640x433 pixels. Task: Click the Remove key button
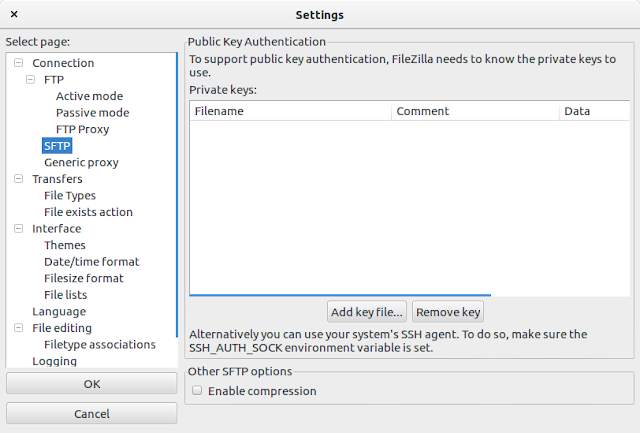point(448,312)
